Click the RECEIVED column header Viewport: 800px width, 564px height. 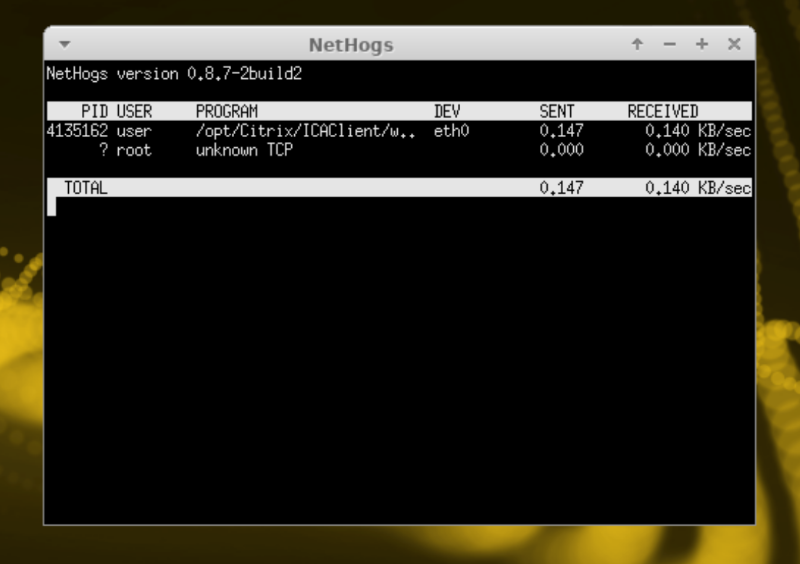click(662, 111)
